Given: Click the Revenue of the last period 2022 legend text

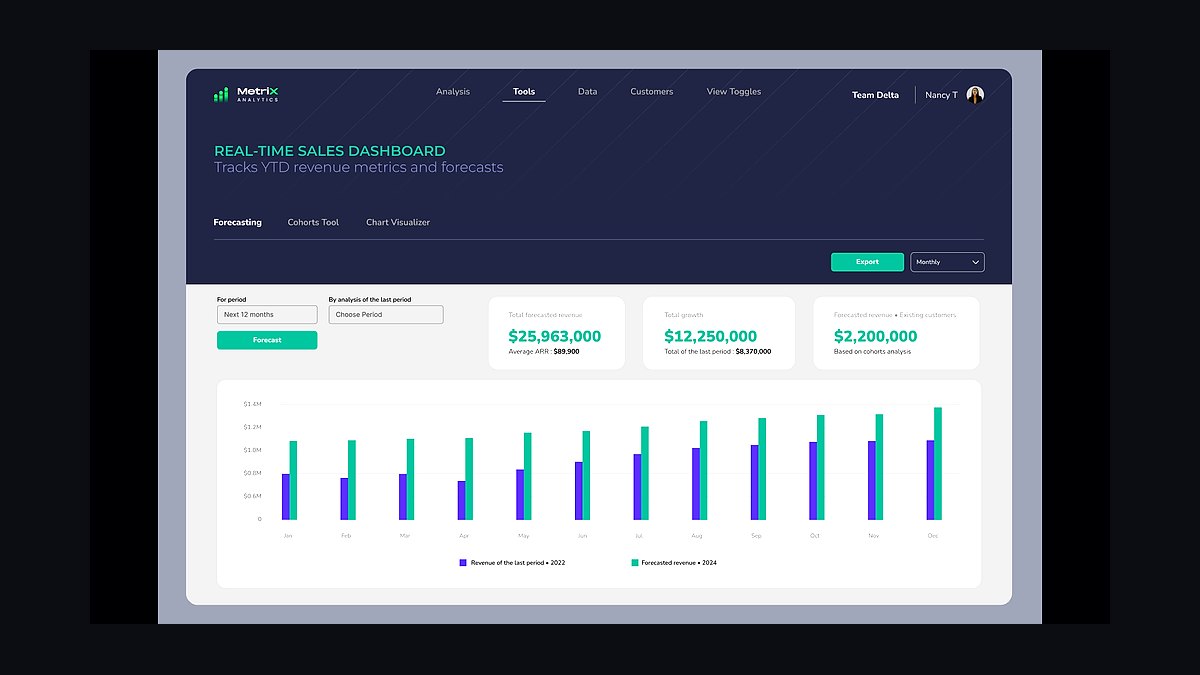Looking at the screenshot, I should click(518, 563).
